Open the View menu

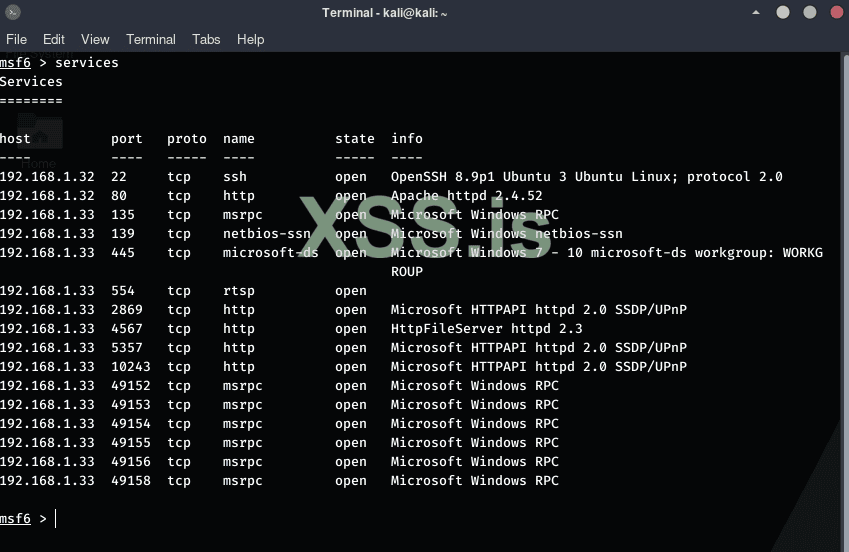click(95, 39)
